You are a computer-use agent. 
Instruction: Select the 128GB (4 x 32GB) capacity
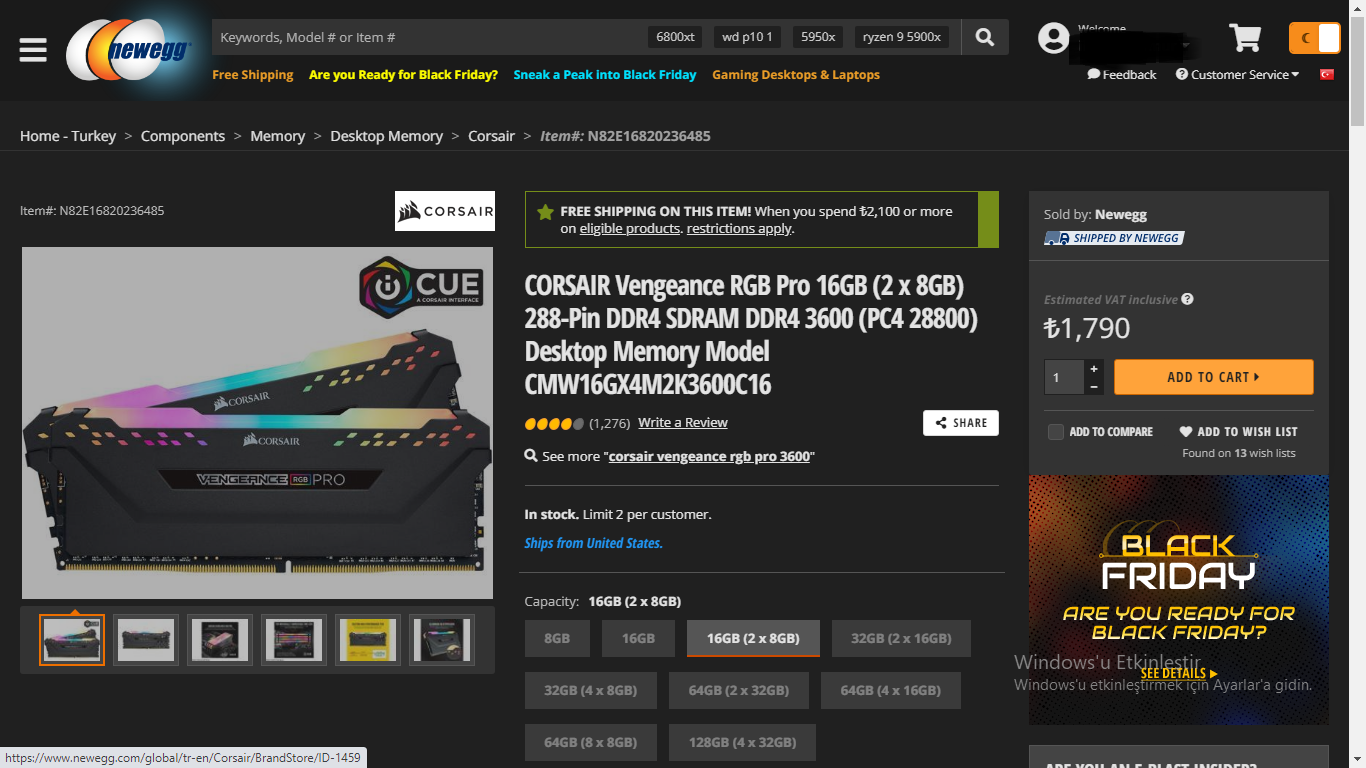(x=742, y=742)
